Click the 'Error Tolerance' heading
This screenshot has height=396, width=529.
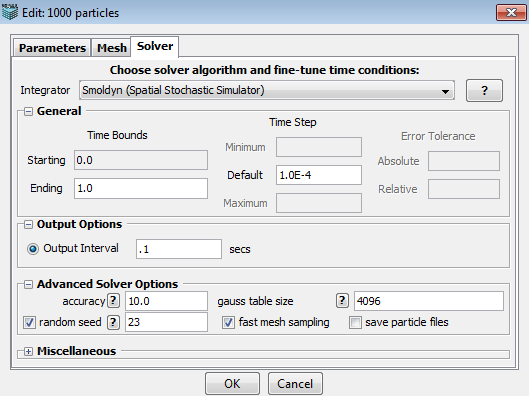[x=438, y=136]
